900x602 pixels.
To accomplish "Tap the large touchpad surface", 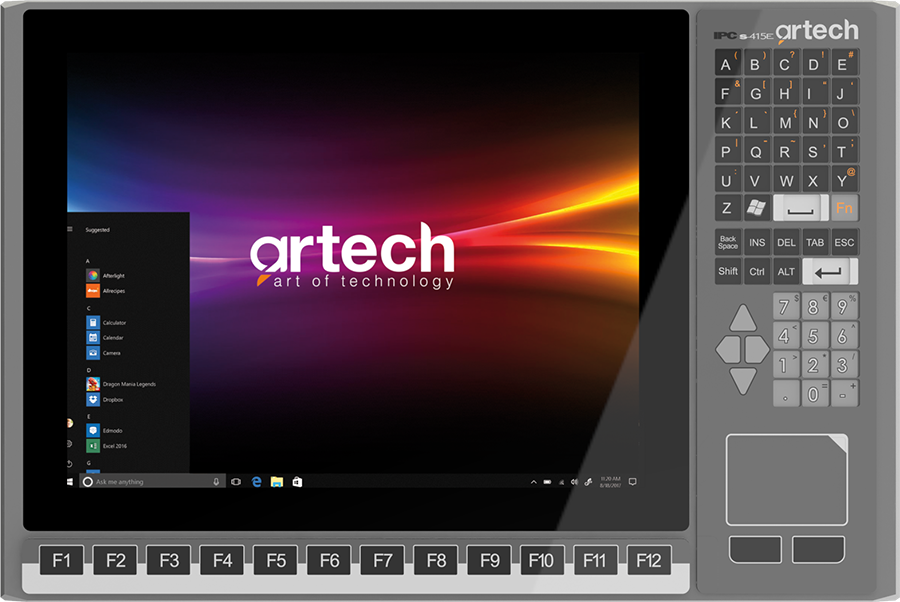I will 787,480.
